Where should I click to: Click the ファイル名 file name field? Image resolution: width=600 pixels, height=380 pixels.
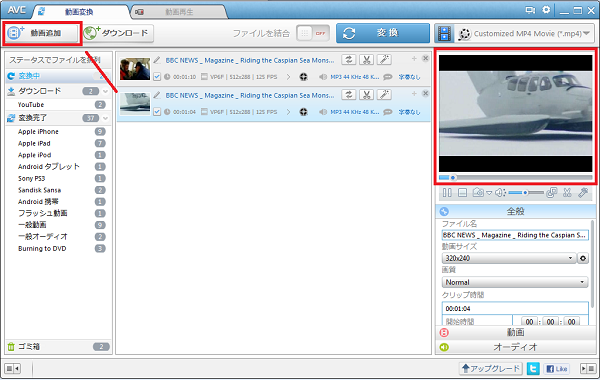[x=515, y=235]
